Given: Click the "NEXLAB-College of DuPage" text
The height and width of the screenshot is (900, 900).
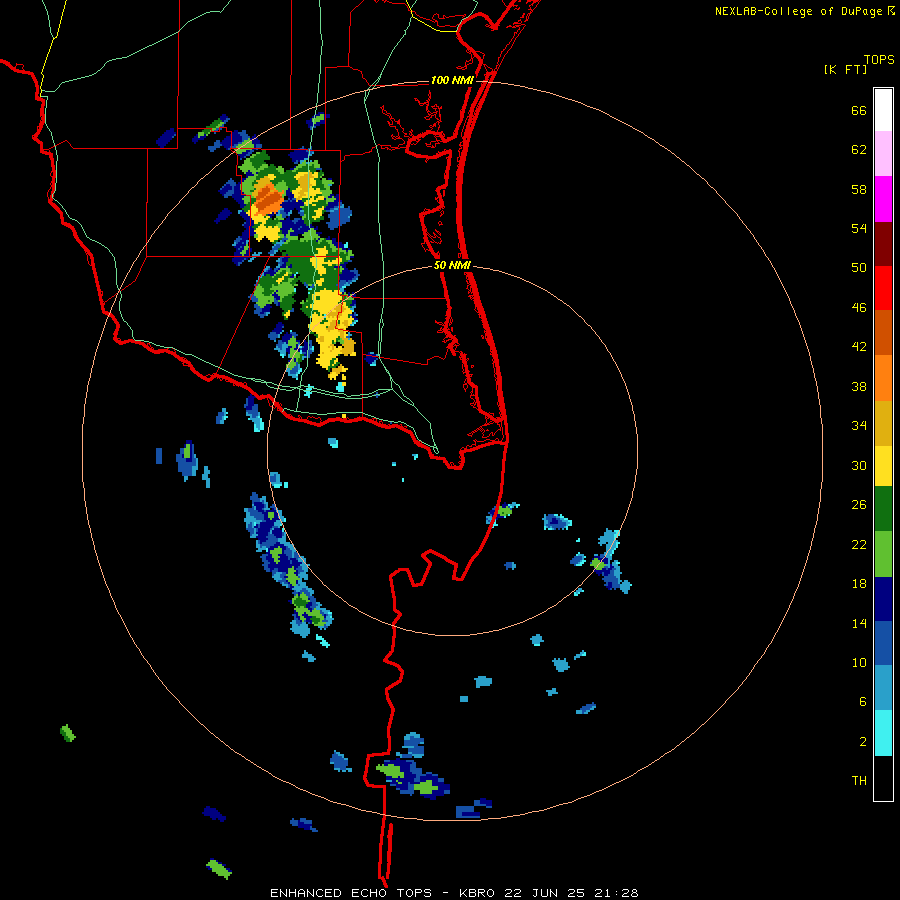Looking at the screenshot, I should pyautogui.click(x=798, y=11).
